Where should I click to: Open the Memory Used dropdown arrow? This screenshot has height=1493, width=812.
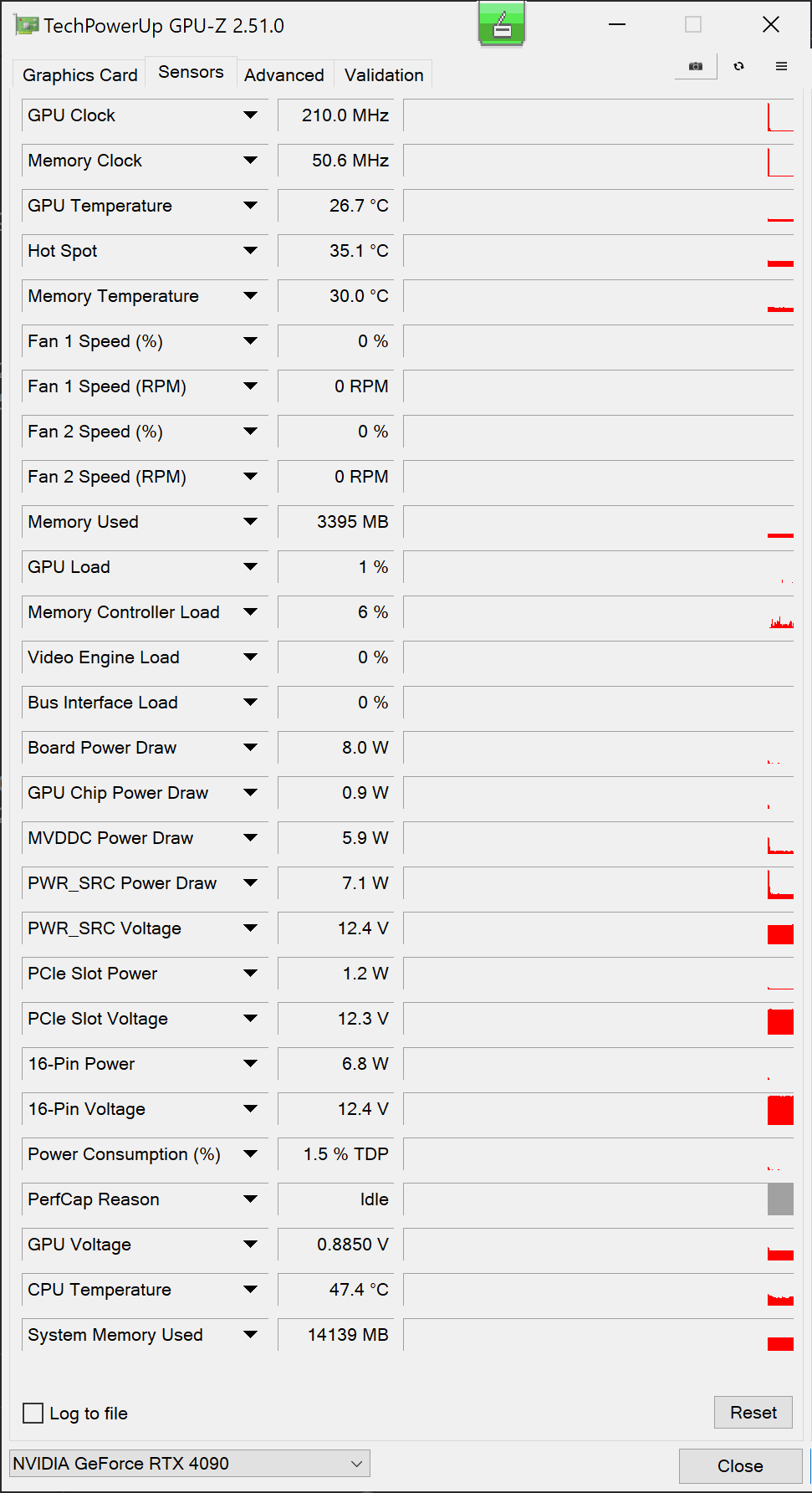(250, 522)
